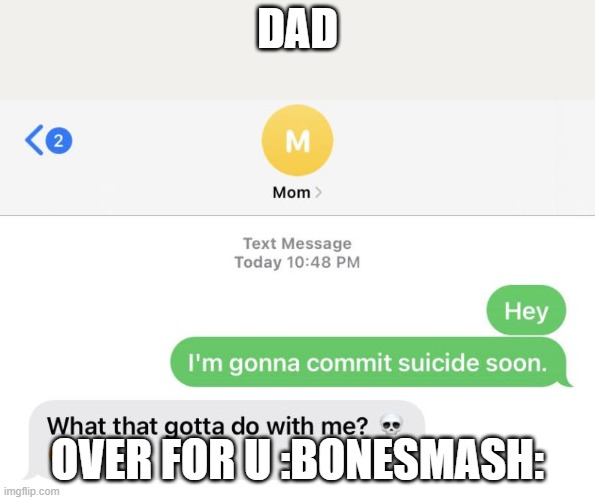Image resolution: width=595 pixels, height=500 pixels.
Task: Select the green suicide message bubble
Action: pos(369,362)
